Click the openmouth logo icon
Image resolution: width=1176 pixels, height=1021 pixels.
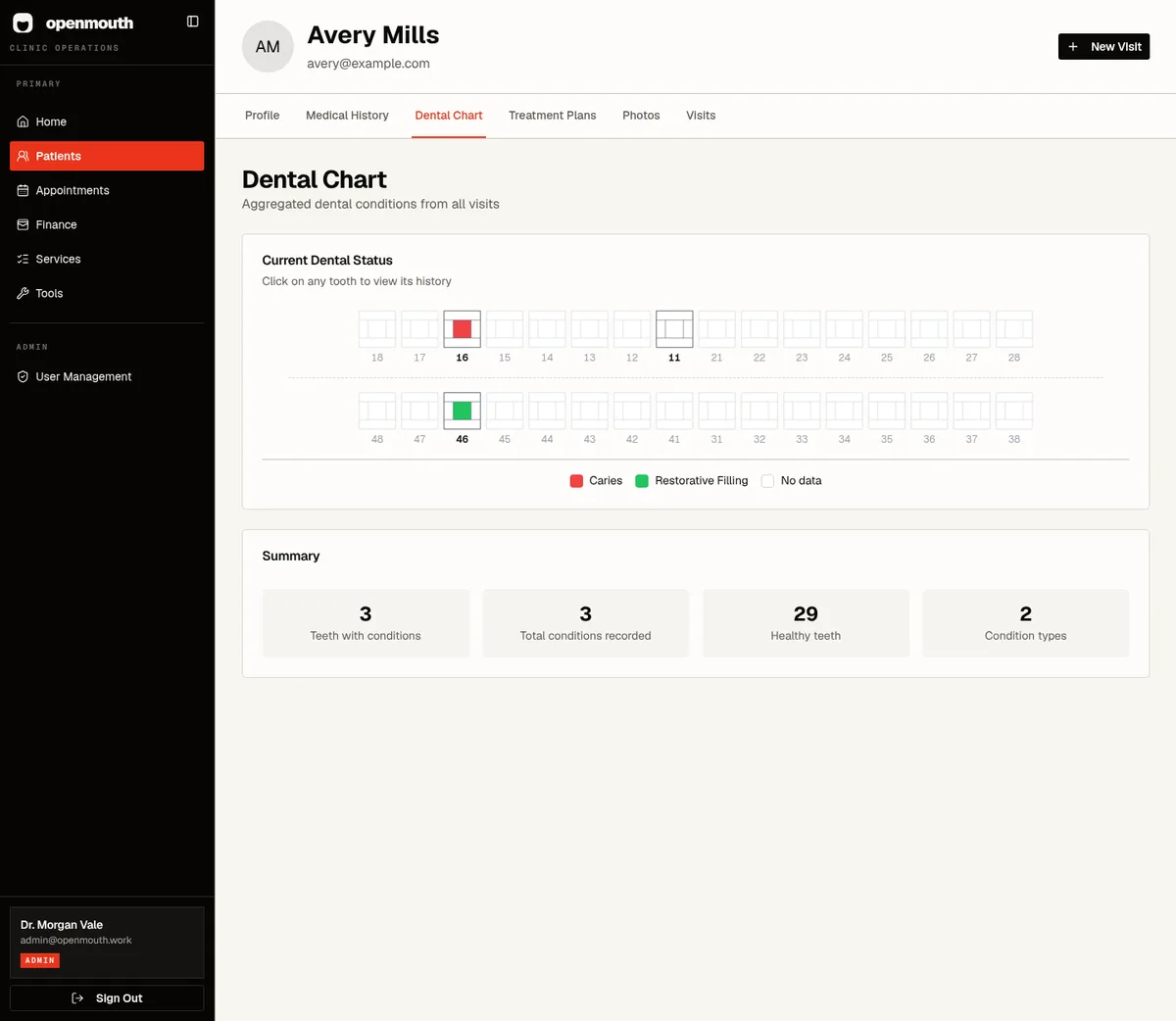[x=23, y=23]
